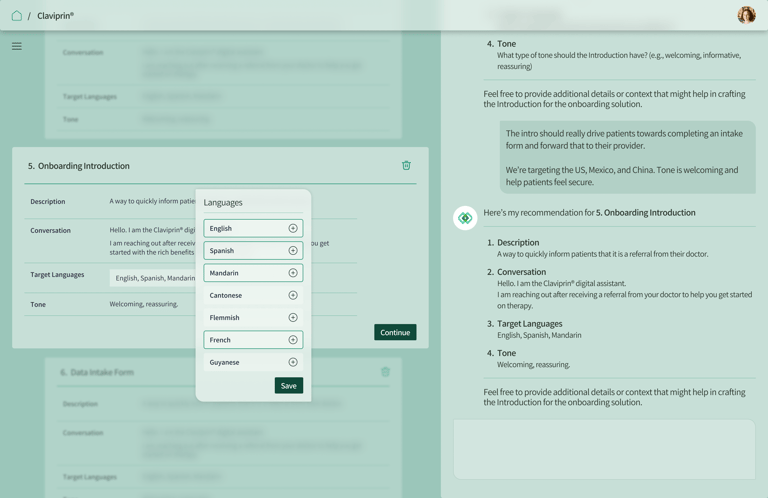Click 'Here's my recommendation' chat heading

[x=589, y=213]
